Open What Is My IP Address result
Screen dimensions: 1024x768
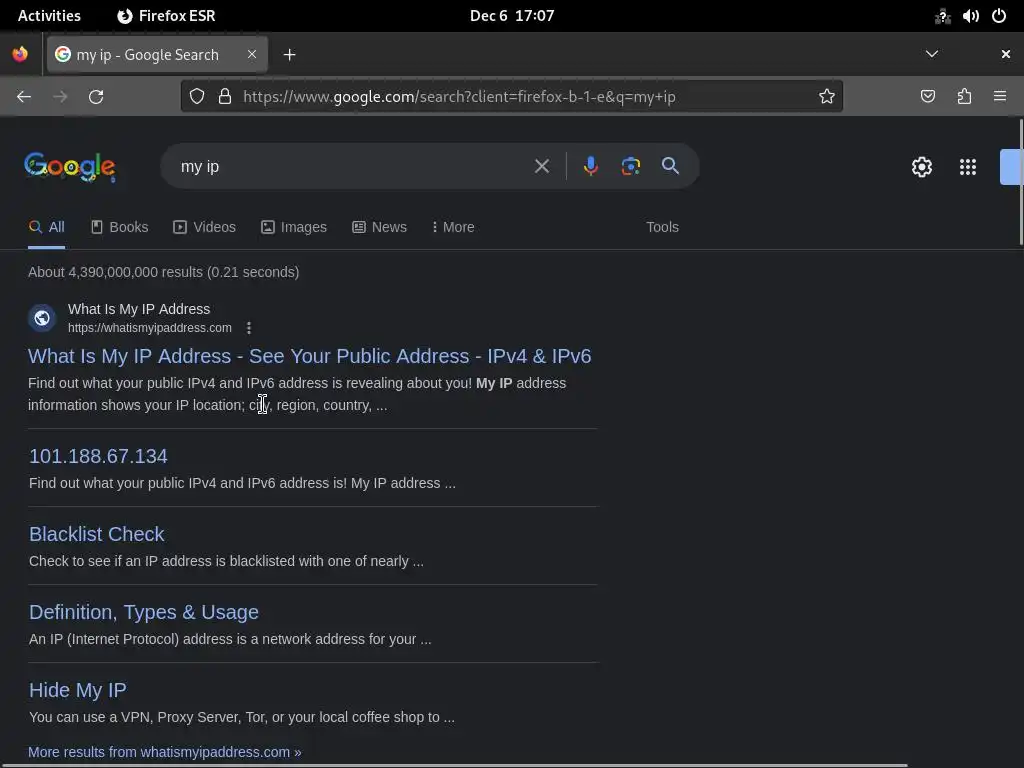click(x=310, y=356)
